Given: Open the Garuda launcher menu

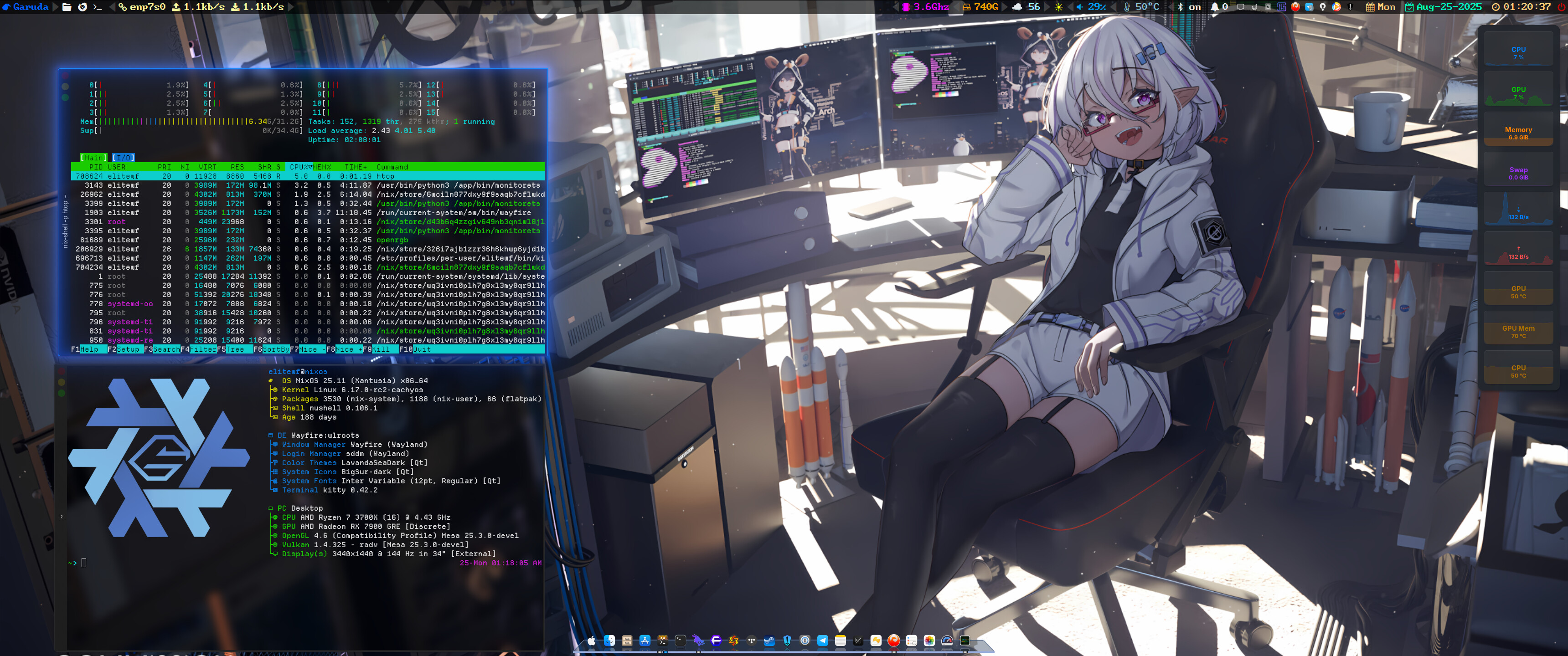Looking at the screenshot, I should [24, 7].
